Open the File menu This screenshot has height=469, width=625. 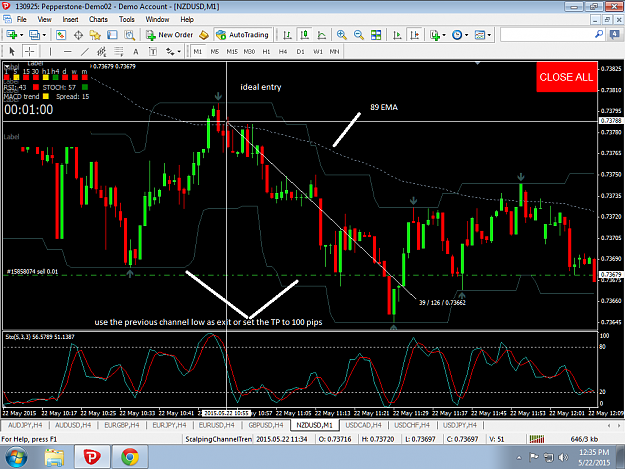tap(22, 19)
